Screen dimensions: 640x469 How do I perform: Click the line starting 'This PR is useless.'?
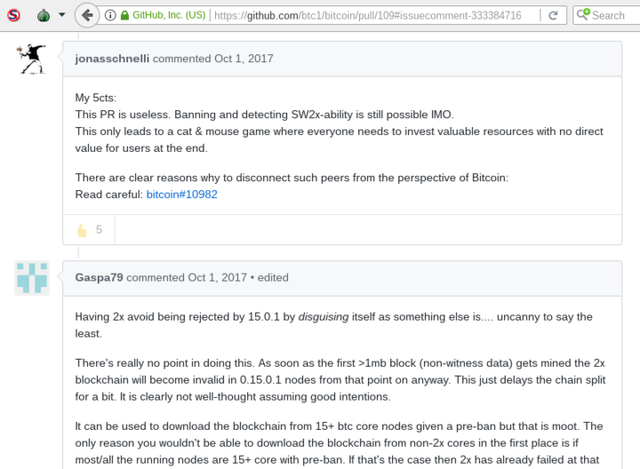click(264, 115)
